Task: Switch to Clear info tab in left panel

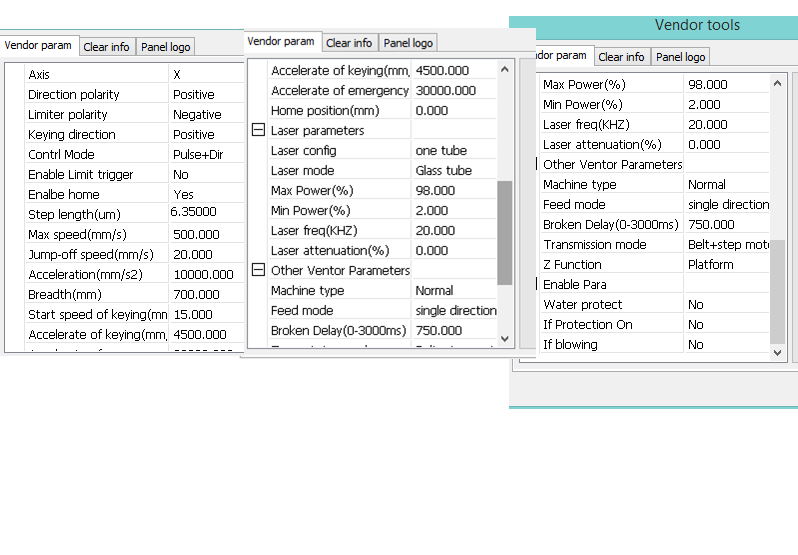Action: (106, 47)
